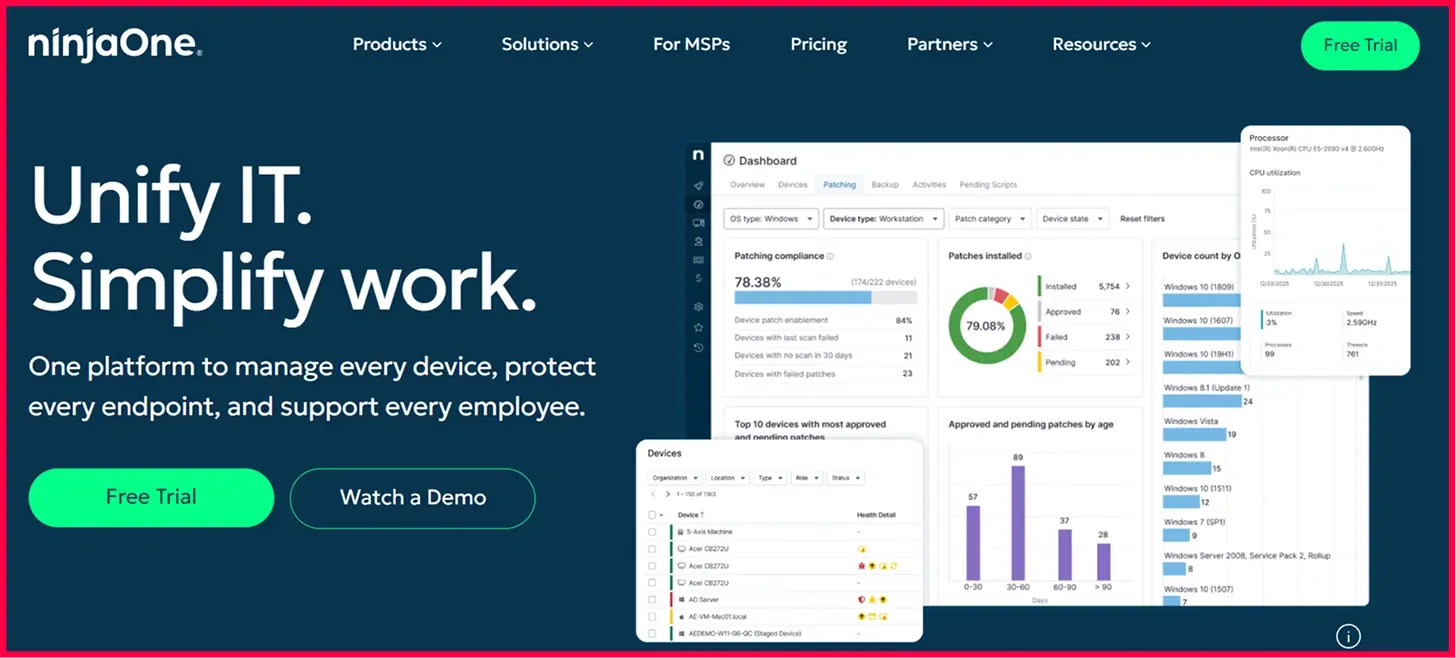Viewport: 1456px width, 658px height.
Task: Click the dollar sign icon in sidebar
Action: click(698, 278)
